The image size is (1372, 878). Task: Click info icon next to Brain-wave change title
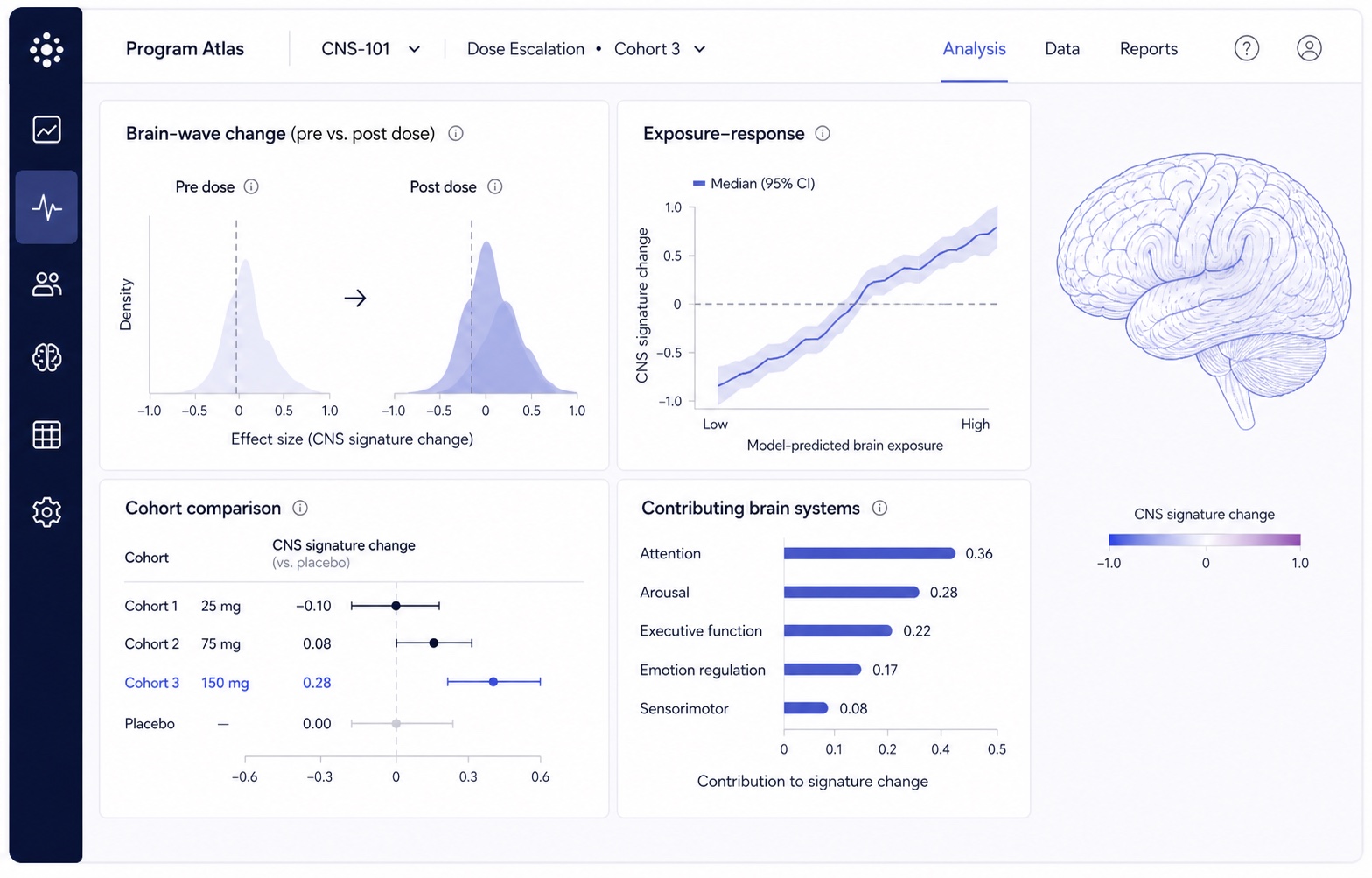click(456, 133)
